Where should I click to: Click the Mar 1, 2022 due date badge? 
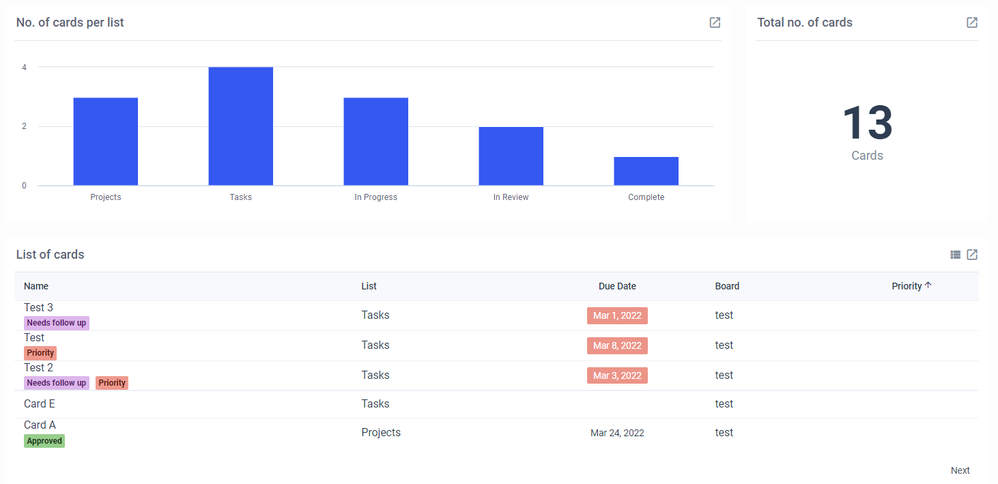617,316
